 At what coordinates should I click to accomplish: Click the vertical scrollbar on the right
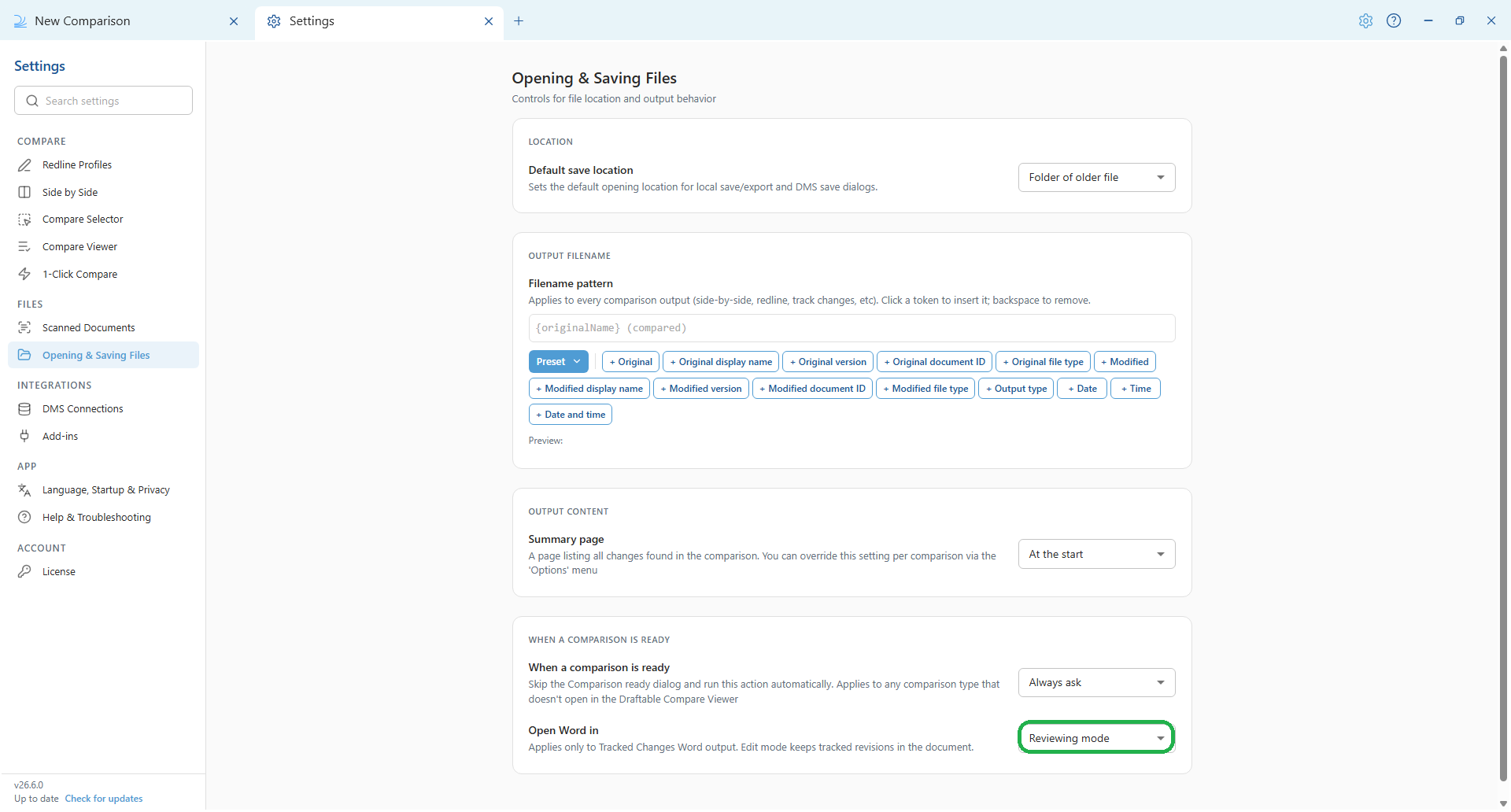pyautogui.click(x=1503, y=417)
